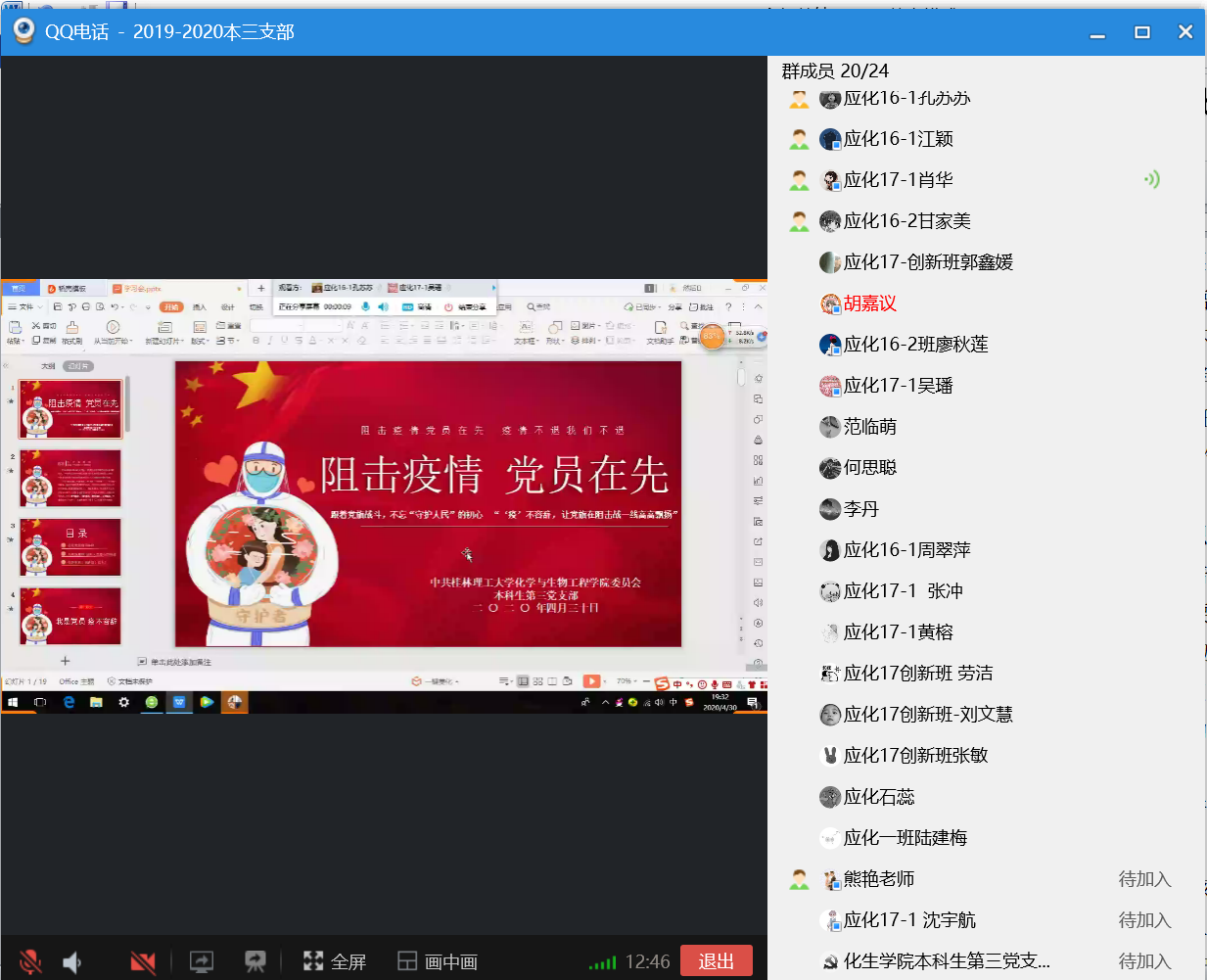Screen dimensions: 1207x980
Task: Click the avatar of 应化16-2甘家美
Action: (x=830, y=221)
